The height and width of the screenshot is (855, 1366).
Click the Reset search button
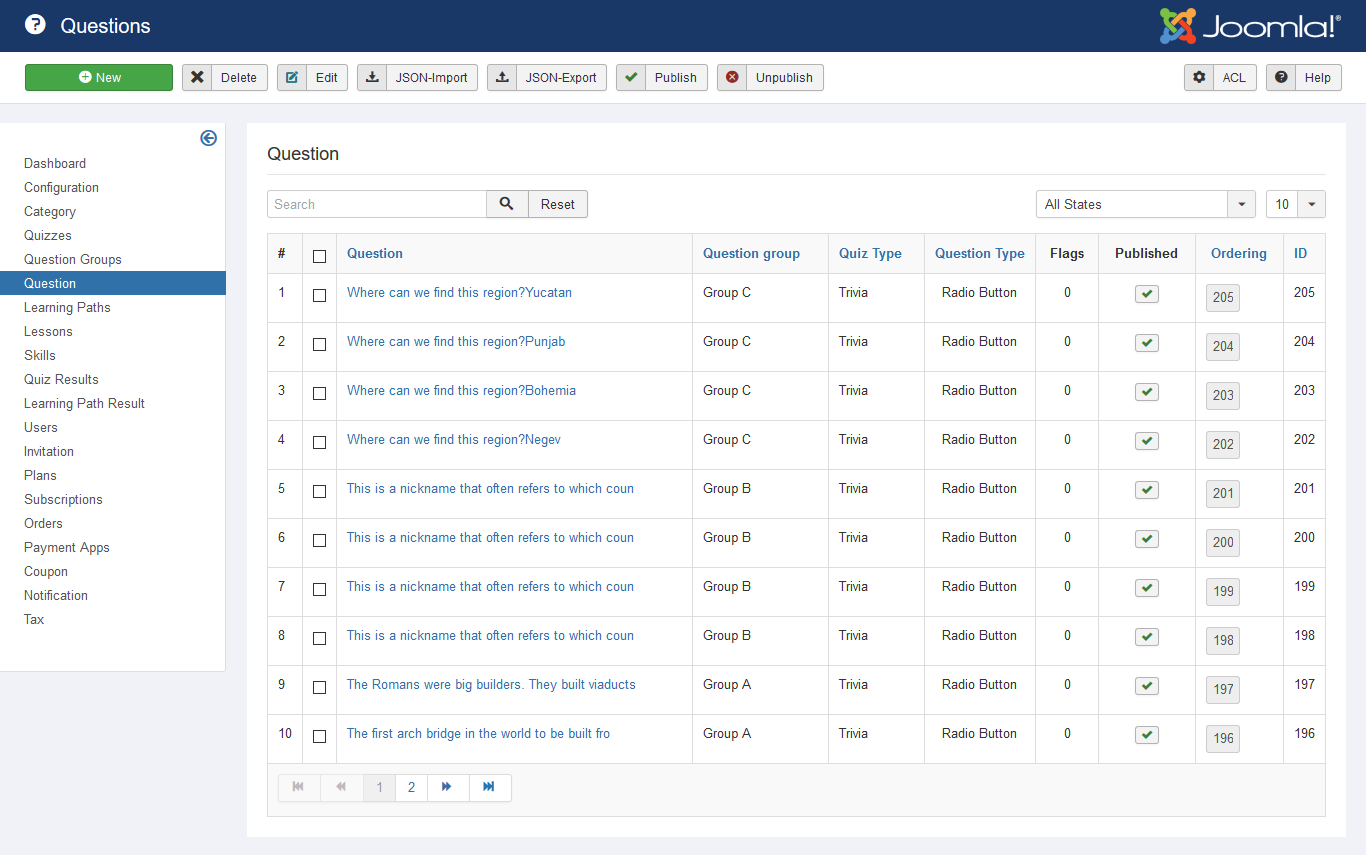pyautogui.click(x=558, y=204)
